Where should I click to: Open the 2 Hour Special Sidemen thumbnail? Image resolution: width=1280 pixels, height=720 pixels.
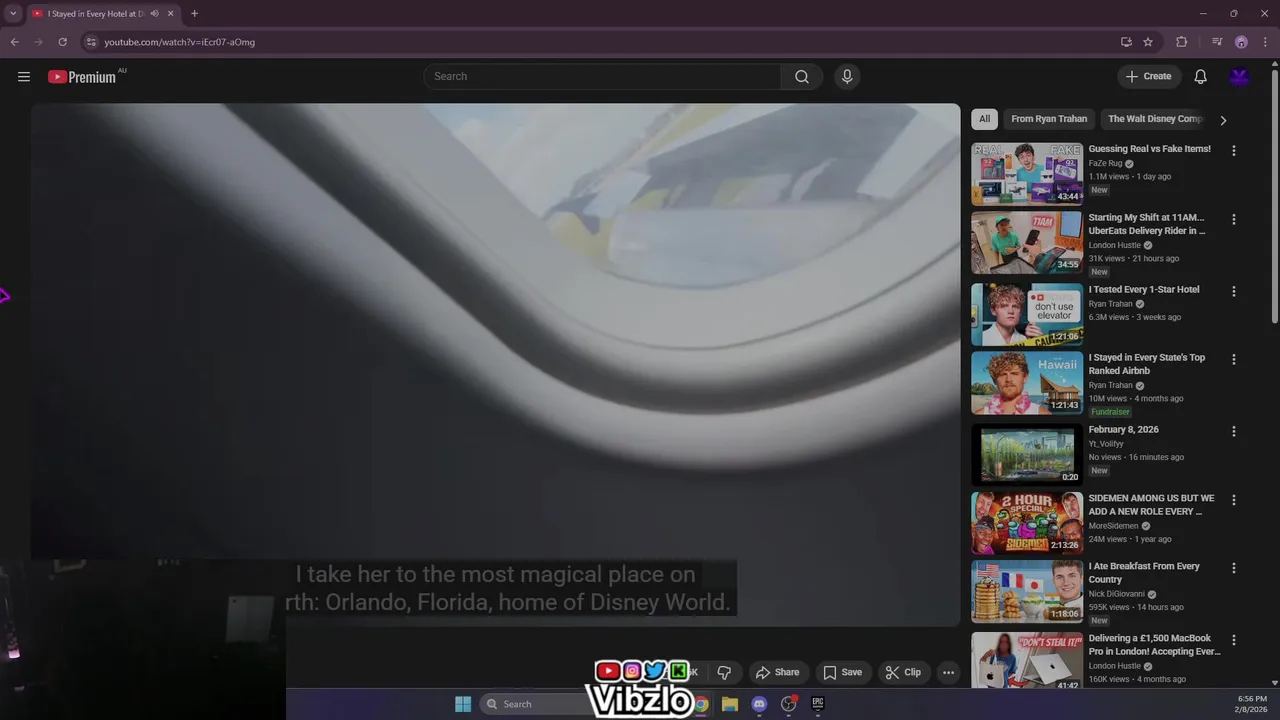click(1027, 522)
